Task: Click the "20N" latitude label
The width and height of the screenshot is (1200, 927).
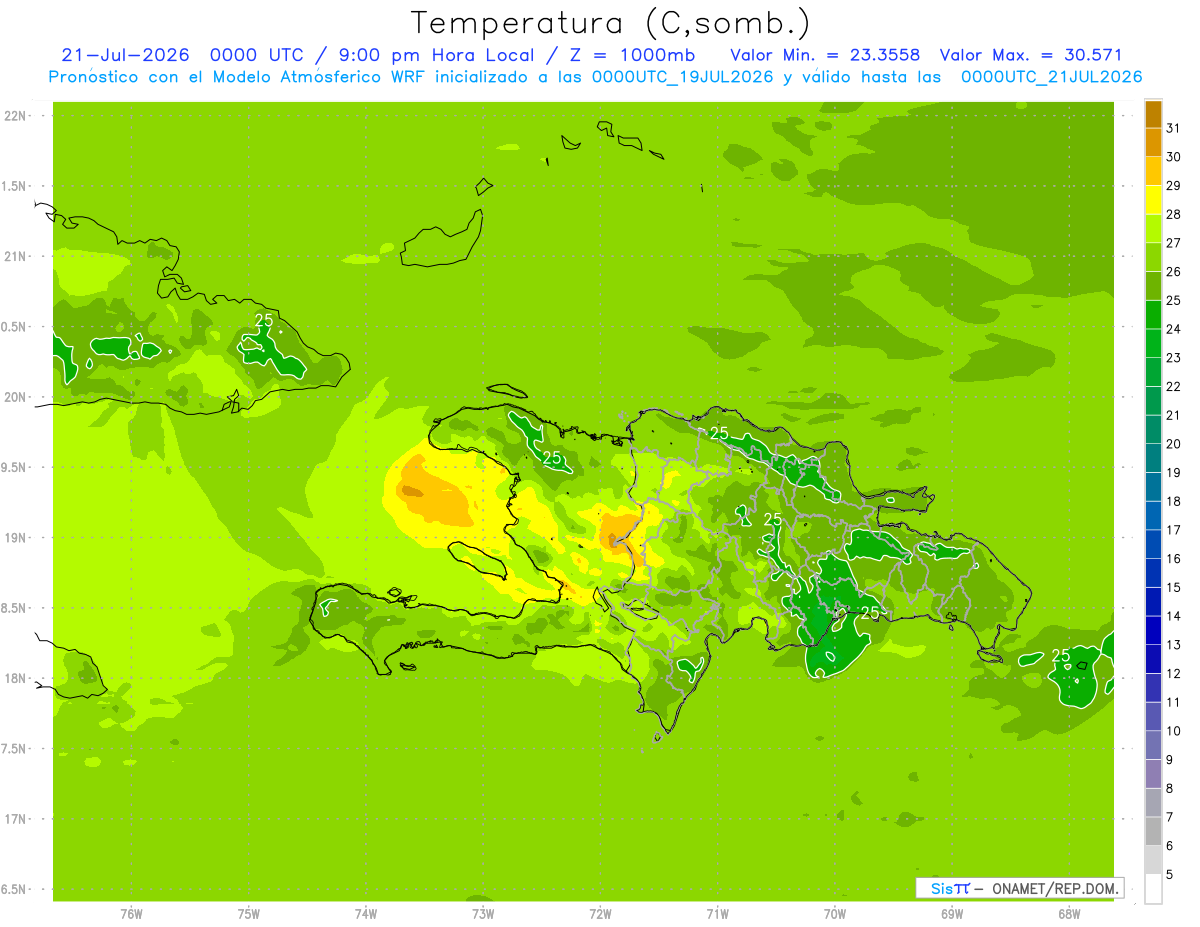Action: (16, 397)
